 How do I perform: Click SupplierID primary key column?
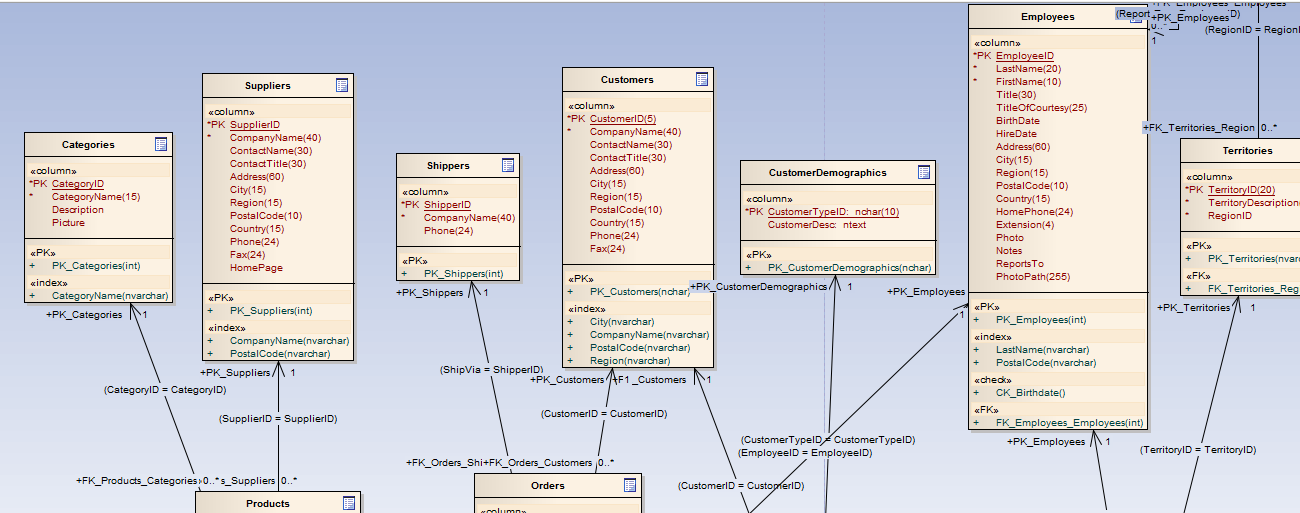255,125
